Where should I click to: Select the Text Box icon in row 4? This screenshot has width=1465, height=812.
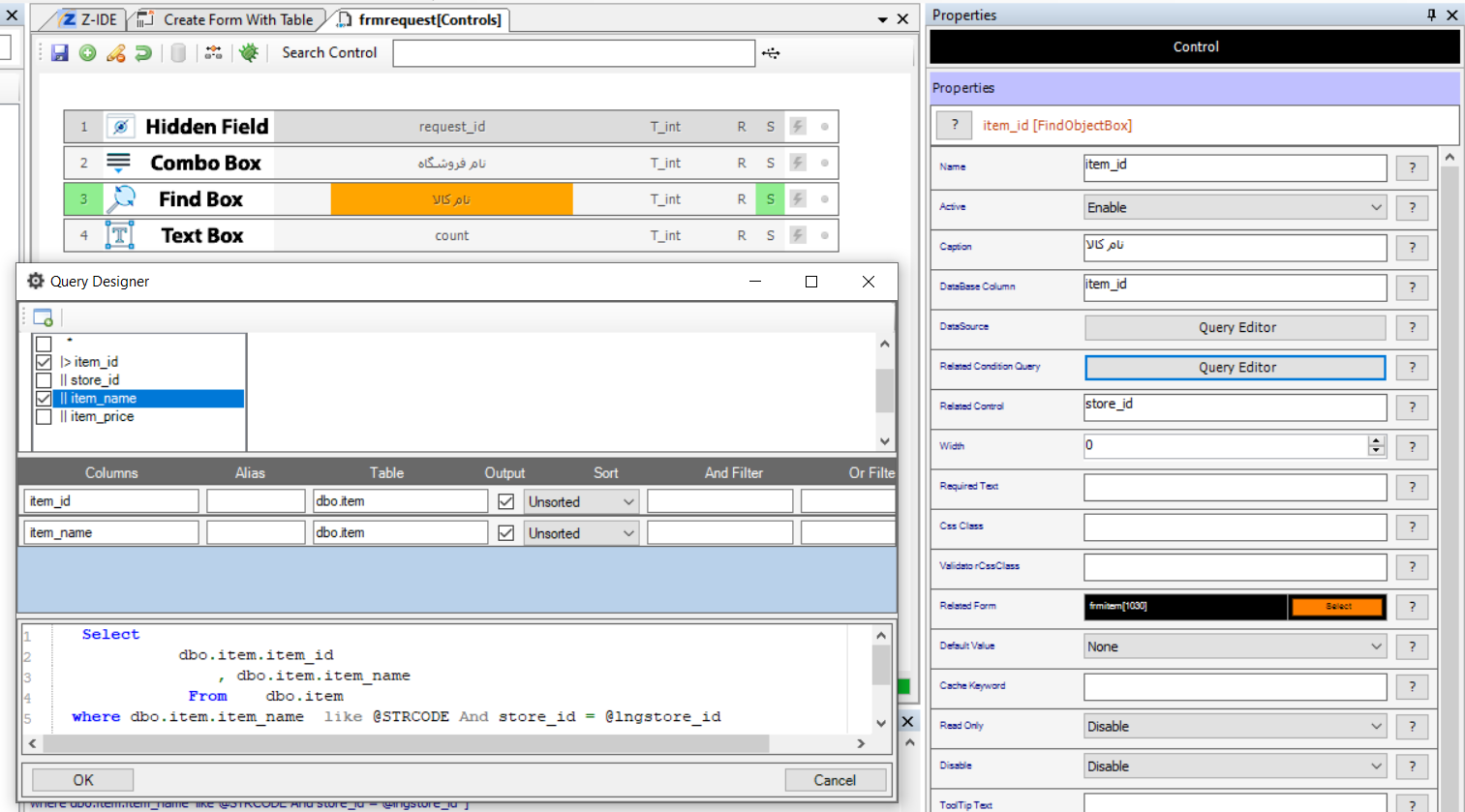pos(120,235)
